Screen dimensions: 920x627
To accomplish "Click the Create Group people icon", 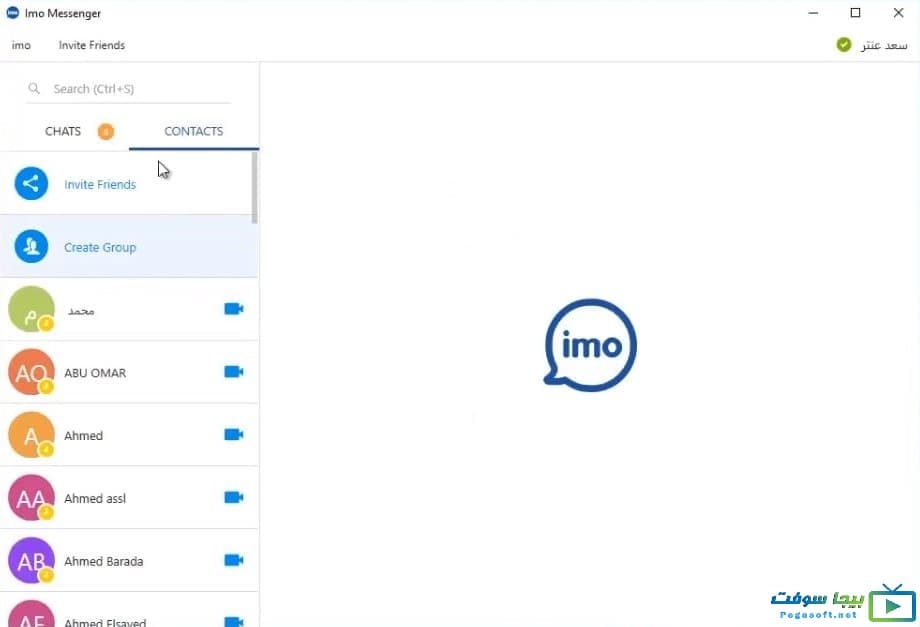I will click(x=31, y=246).
